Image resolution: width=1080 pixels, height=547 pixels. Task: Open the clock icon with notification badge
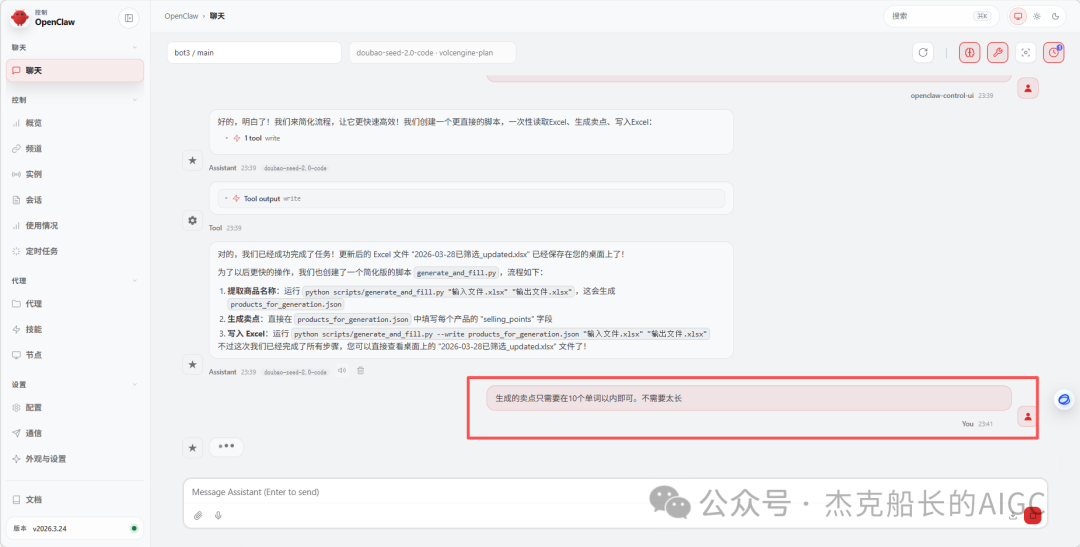click(1054, 52)
